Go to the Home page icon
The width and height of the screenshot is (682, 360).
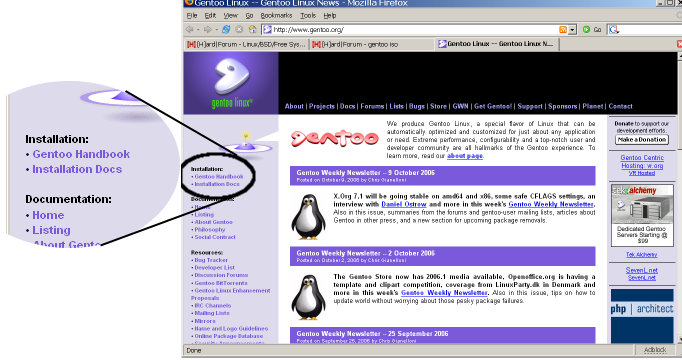click(x=252, y=30)
